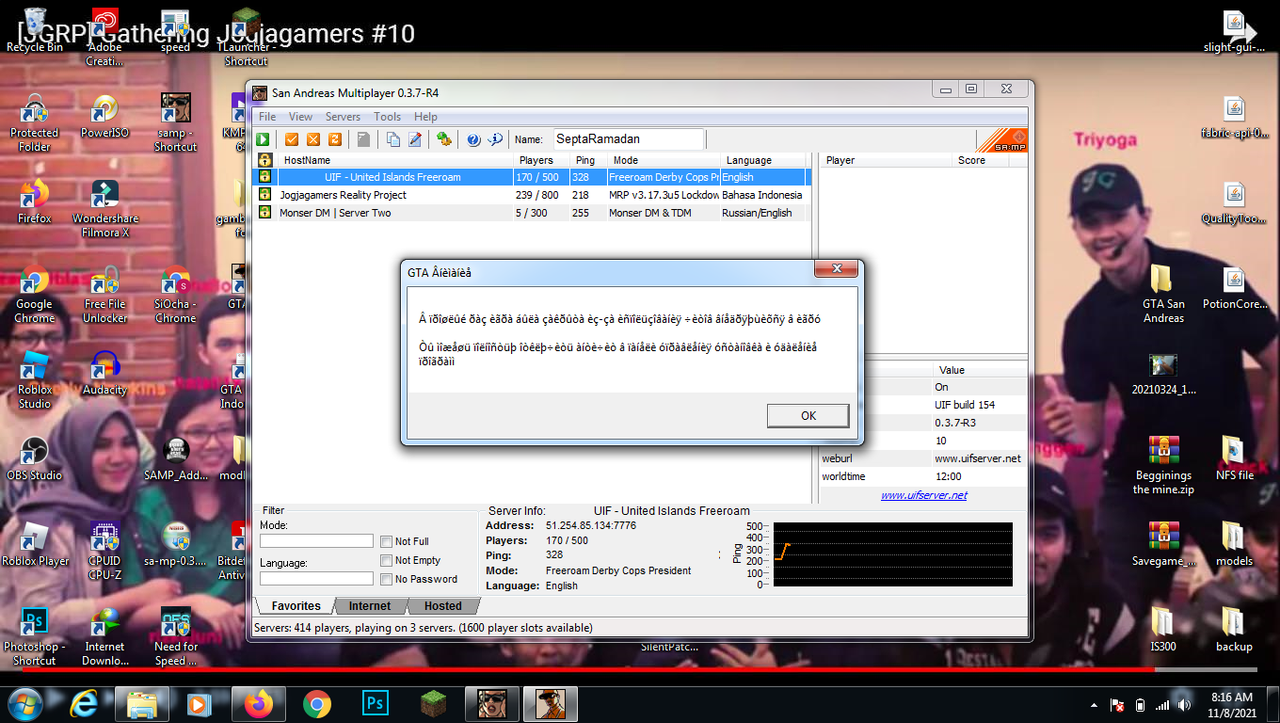The image size is (1280, 723).
Task: Click lock icon of Jogjagamers Reality Project row
Action: tap(265, 195)
